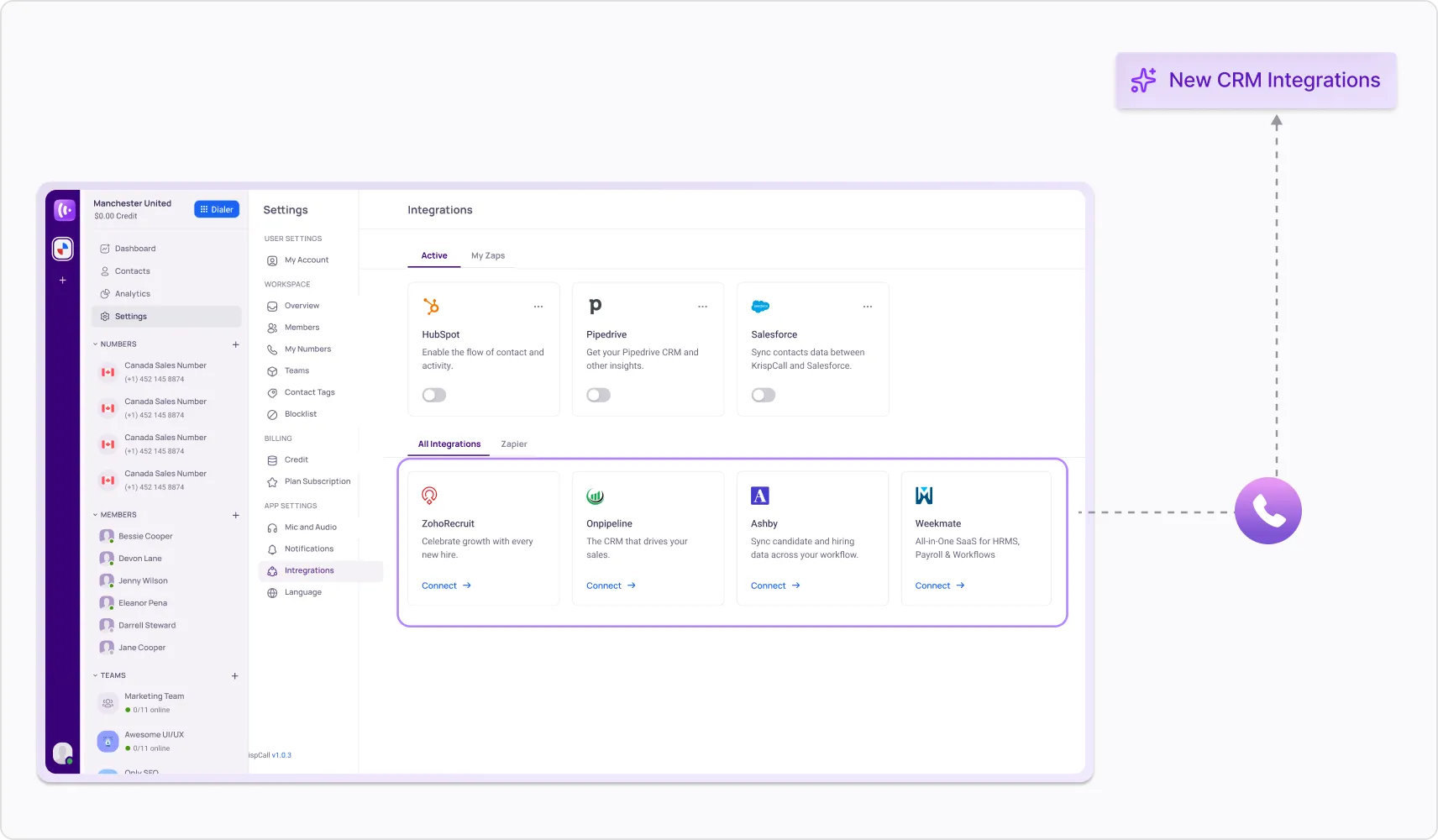Select member Darrell Steward
The width and height of the screenshot is (1438, 840).
click(x=138, y=625)
